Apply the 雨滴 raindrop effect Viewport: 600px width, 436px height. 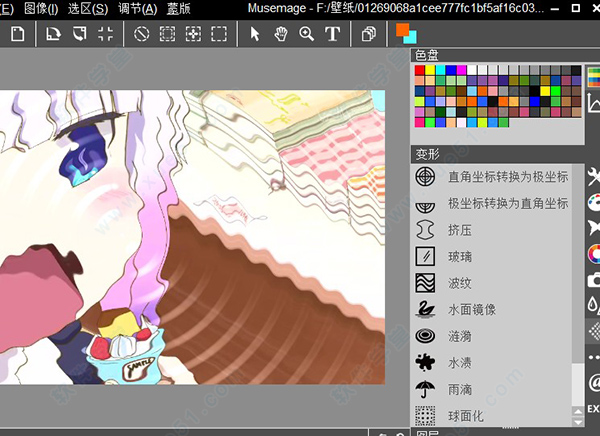(459, 388)
